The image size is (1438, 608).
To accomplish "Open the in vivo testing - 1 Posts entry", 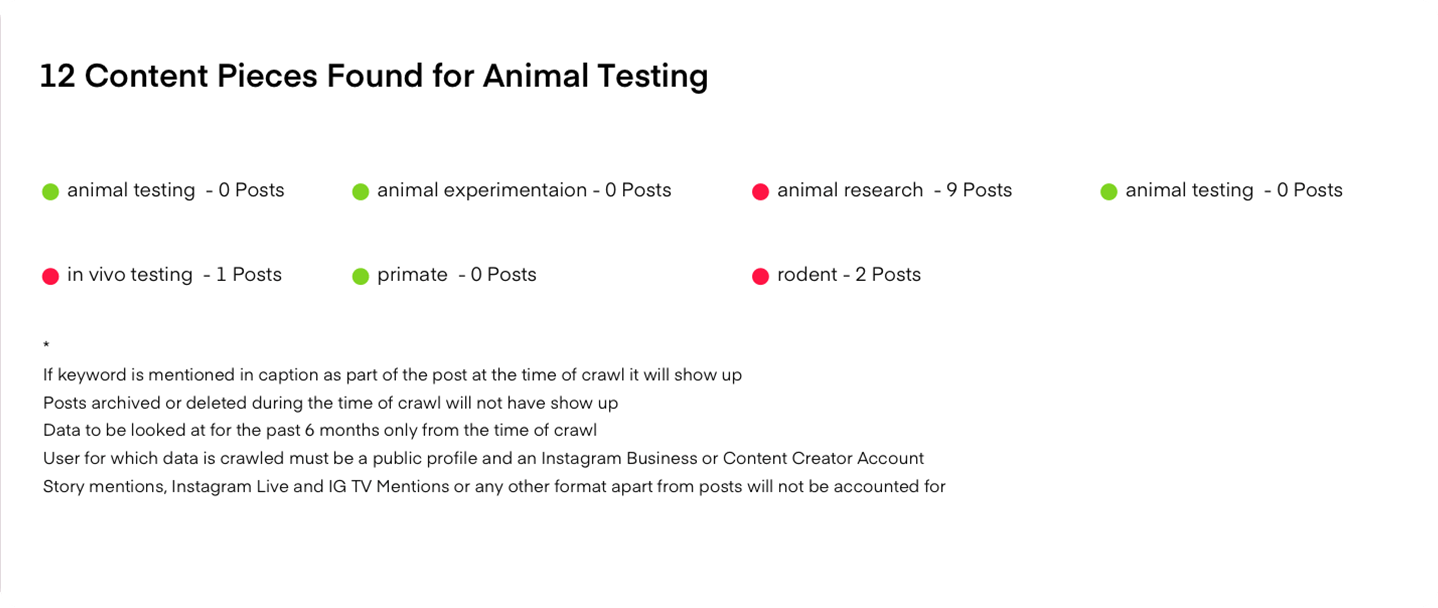I will [174, 274].
